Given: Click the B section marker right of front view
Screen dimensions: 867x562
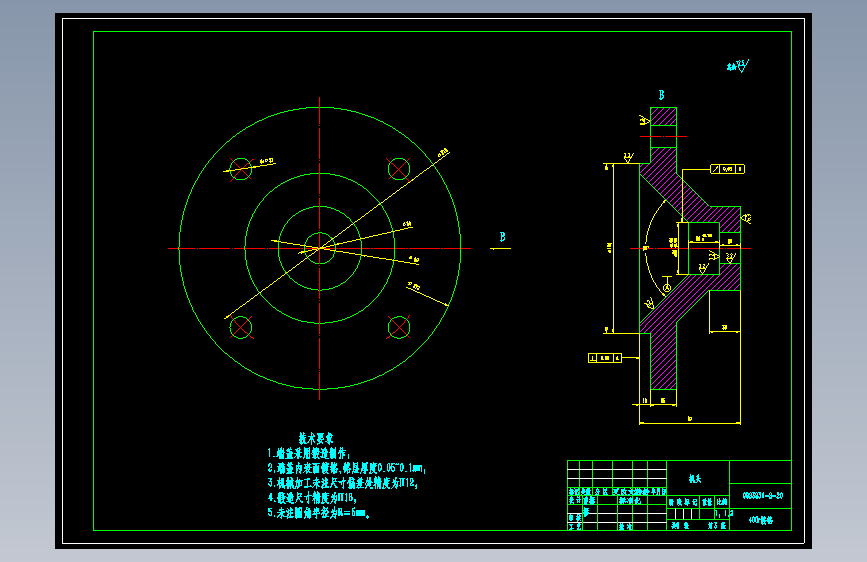Looking at the screenshot, I should pos(502,240).
